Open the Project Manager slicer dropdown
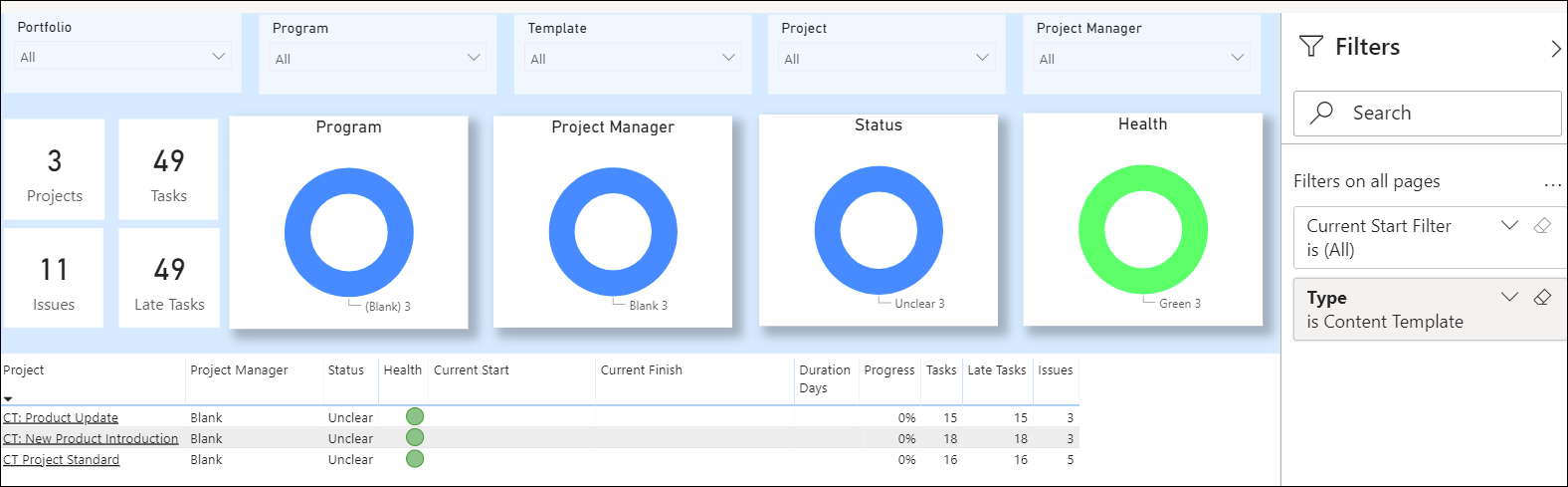This screenshot has height=487, width=1568. click(1238, 58)
